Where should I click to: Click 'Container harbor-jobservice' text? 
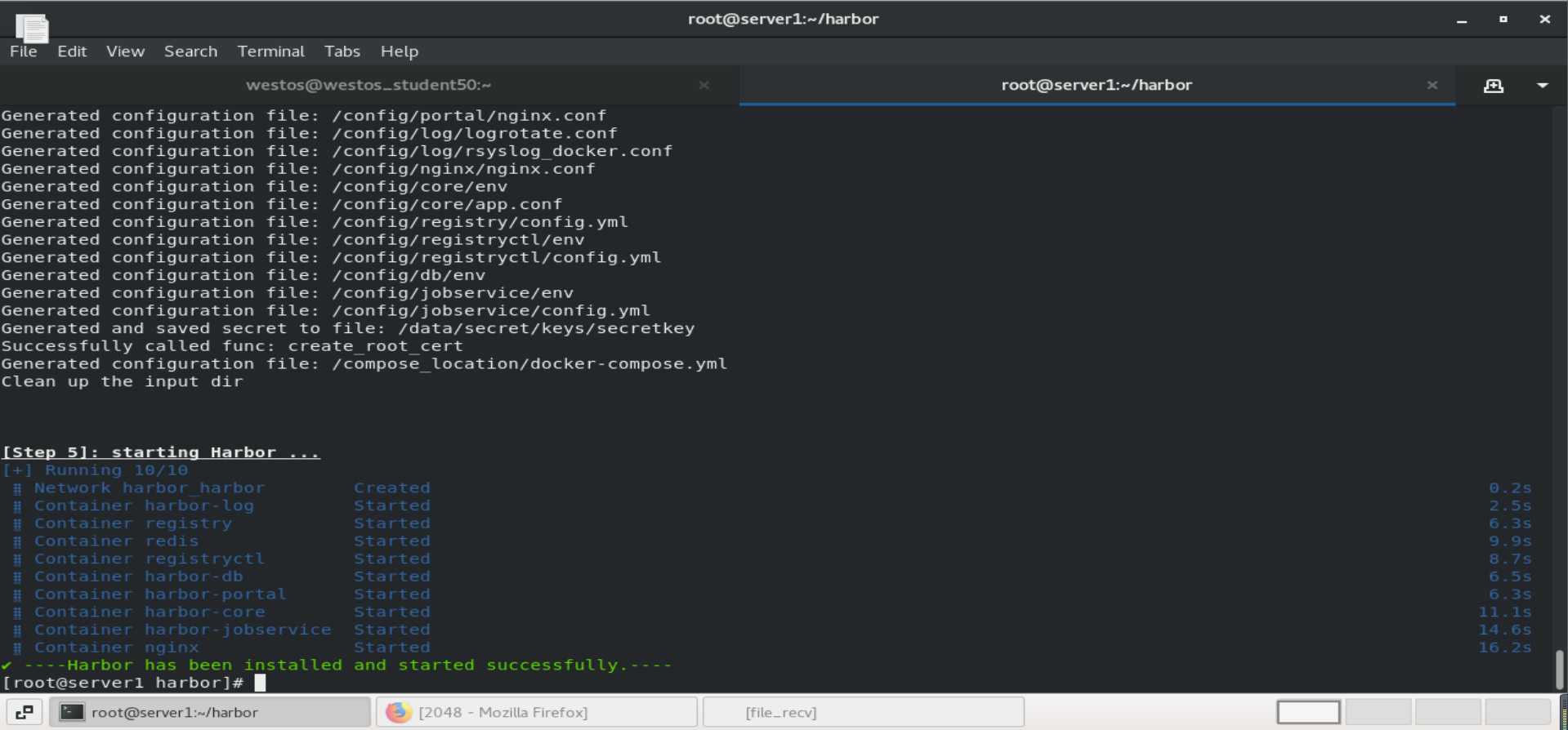pos(182,630)
